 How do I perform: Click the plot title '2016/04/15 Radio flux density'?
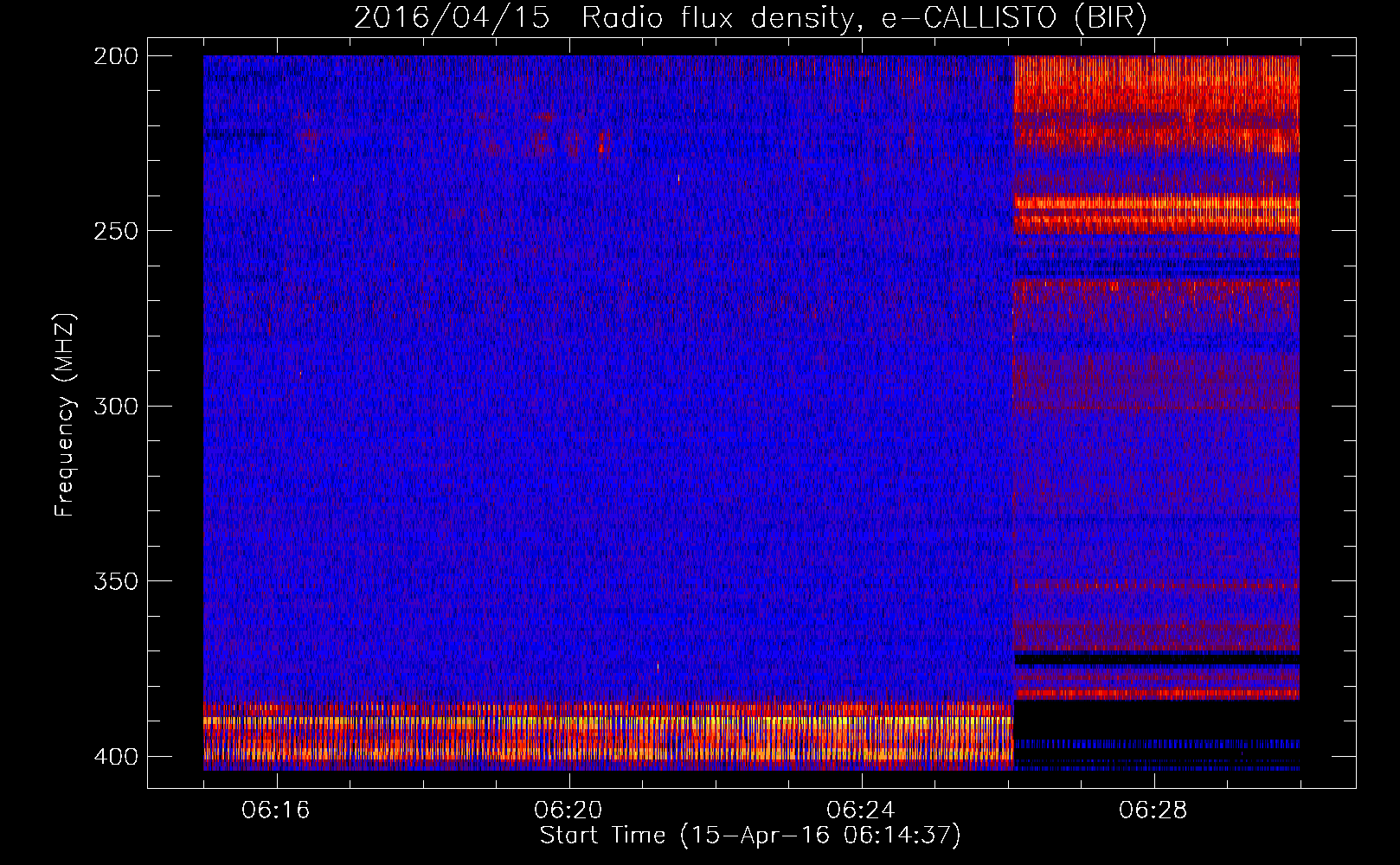(750, 18)
